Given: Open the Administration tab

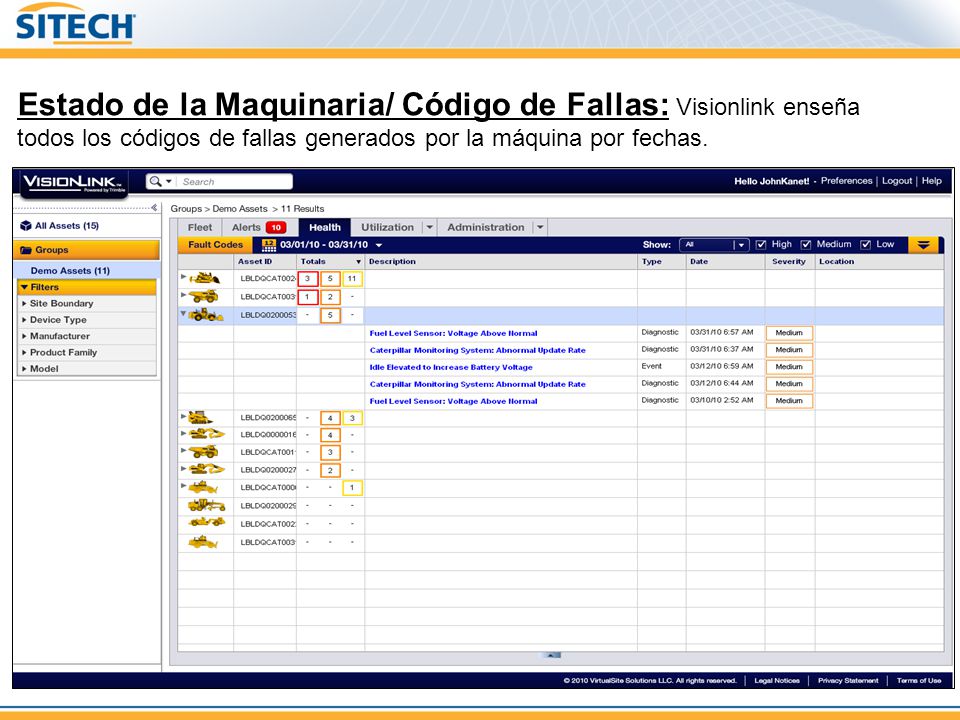Looking at the screenshot, I should (486, 227).
